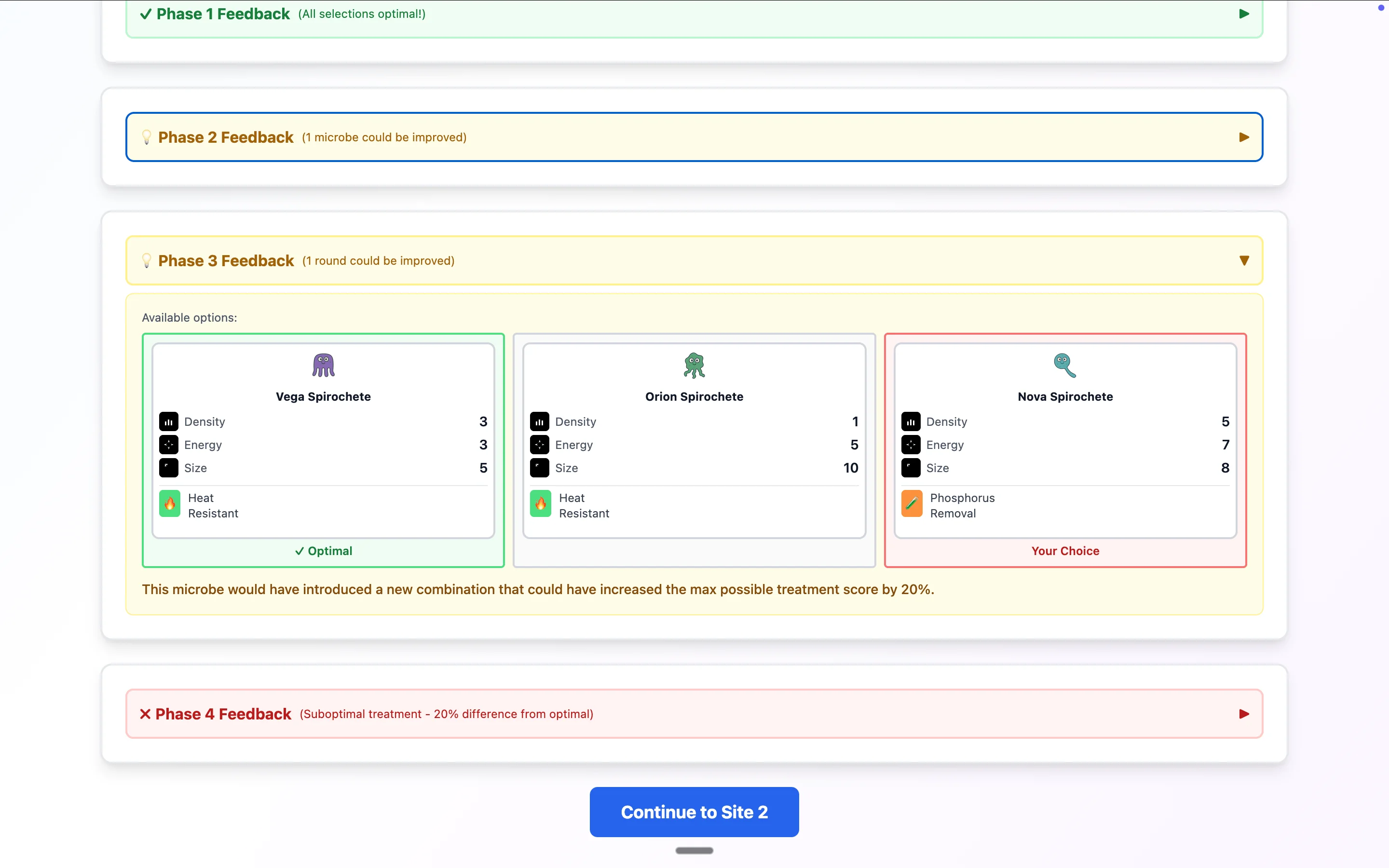Click the Energy icon on Orion Spirochete card
This screenshot has width=1389, height=868.
539,445
